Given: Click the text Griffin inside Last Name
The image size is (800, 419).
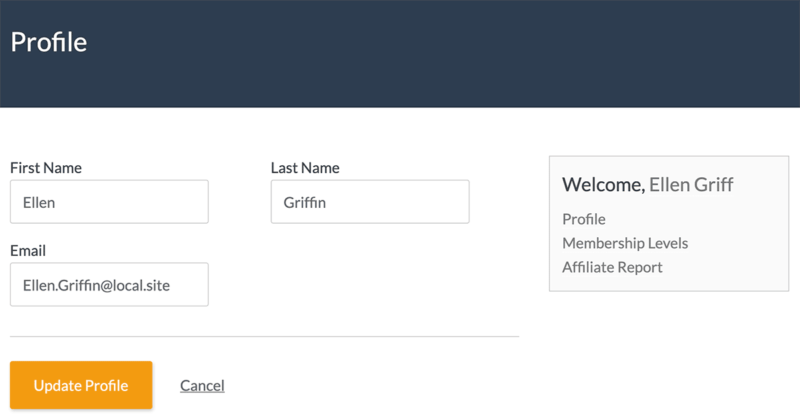Looking at the screenshot, I should [302, 203].
